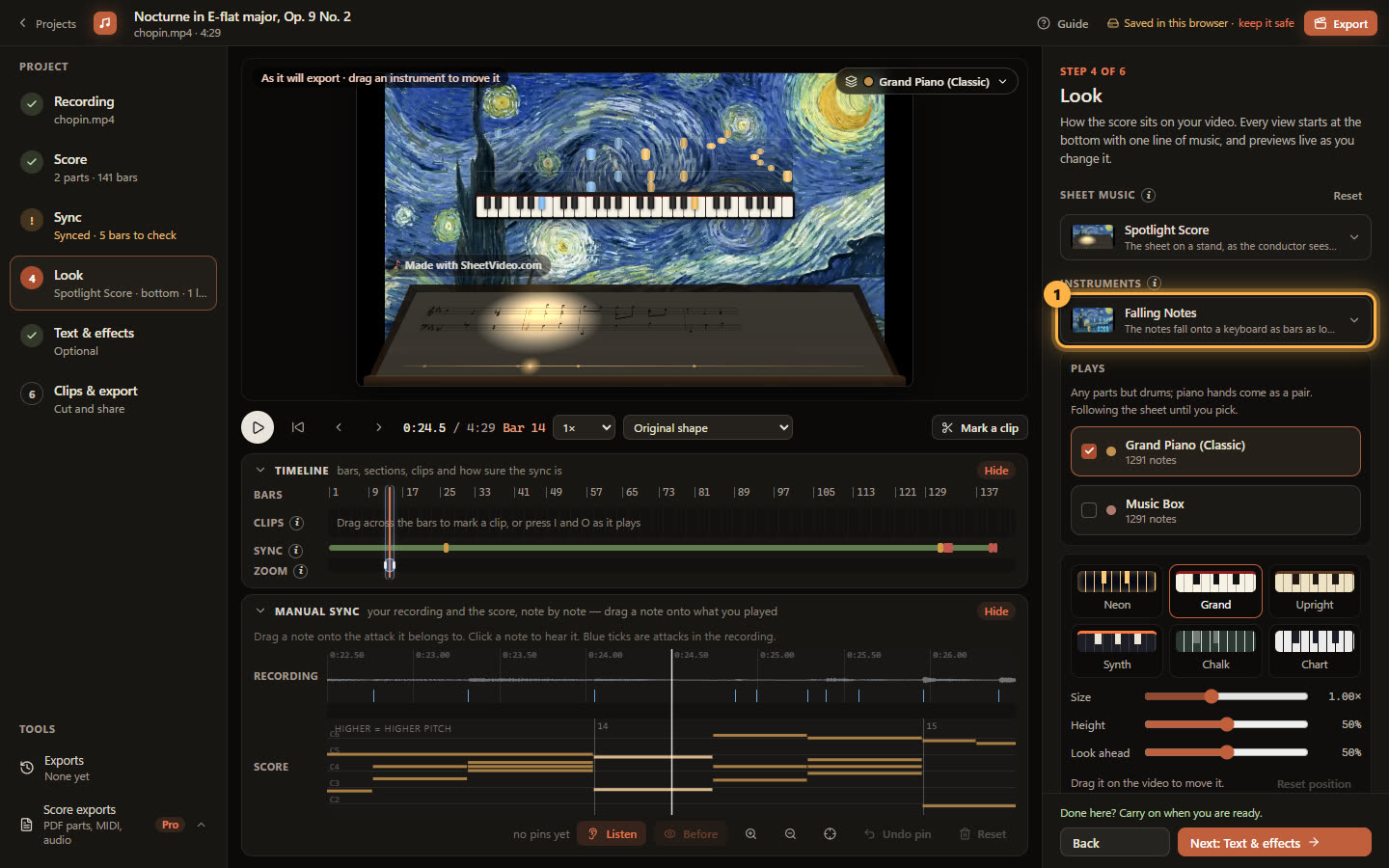Collapse the Manual Sync section chevron
Screen dimensions: 1389x868
click(x=260, y=611)
